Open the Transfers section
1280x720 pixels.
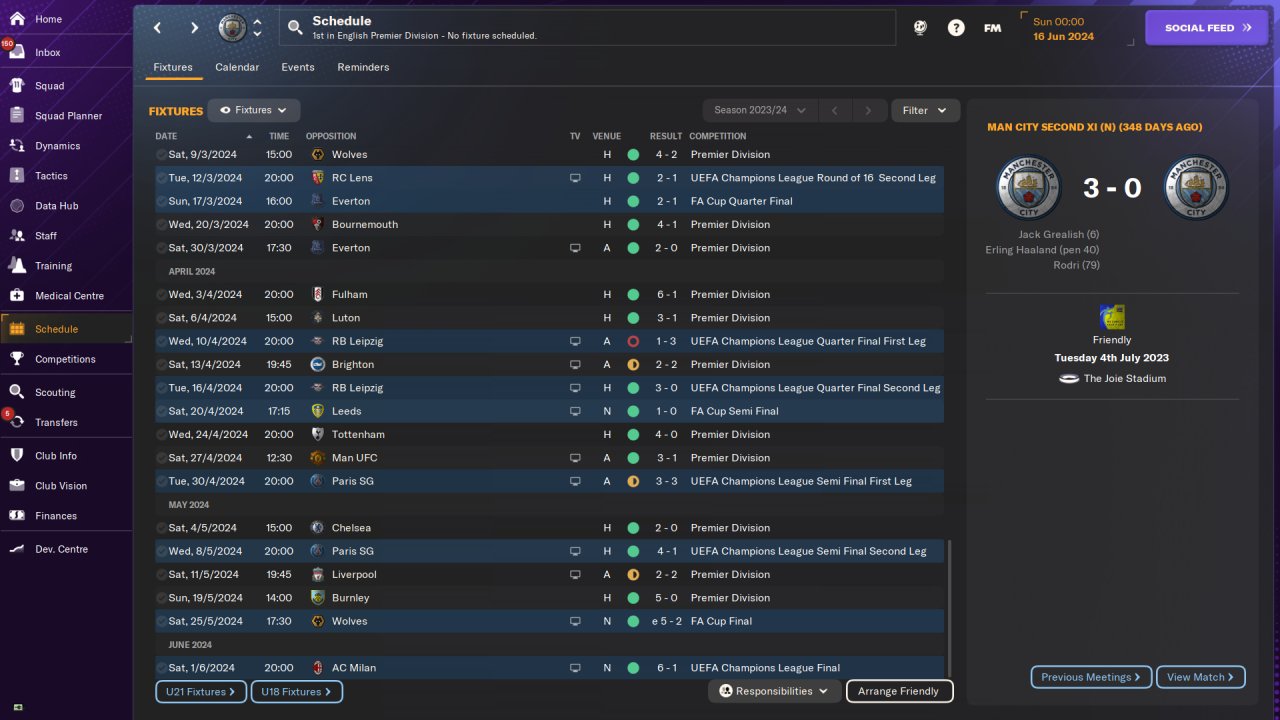56,423
